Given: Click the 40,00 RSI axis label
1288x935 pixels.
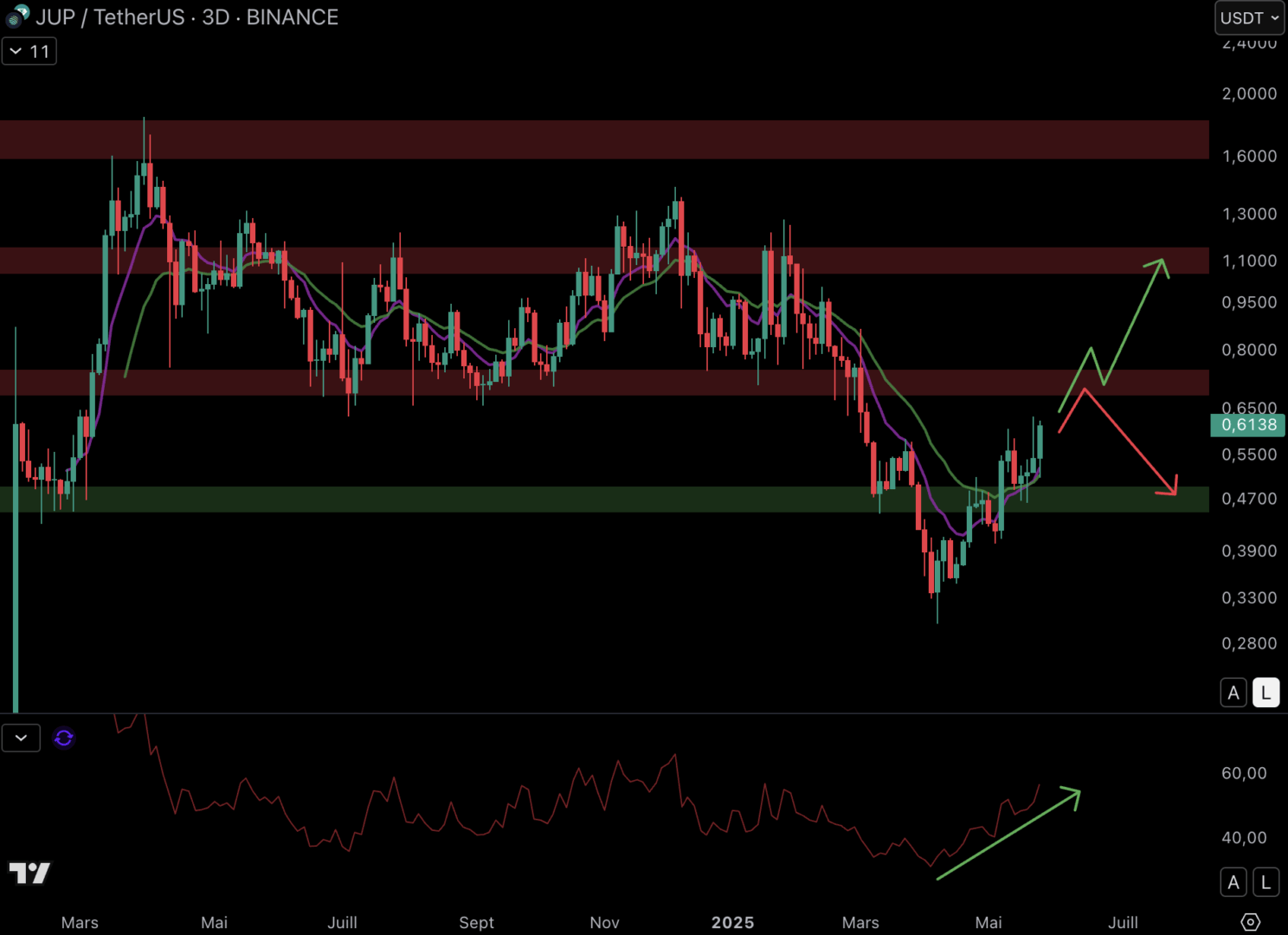Looking at the screenshot, I should 1244,838.
